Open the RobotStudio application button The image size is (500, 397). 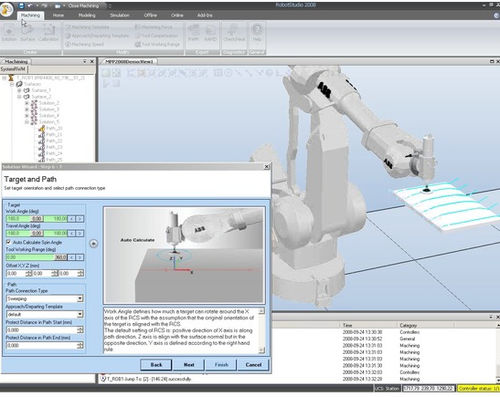6,9
